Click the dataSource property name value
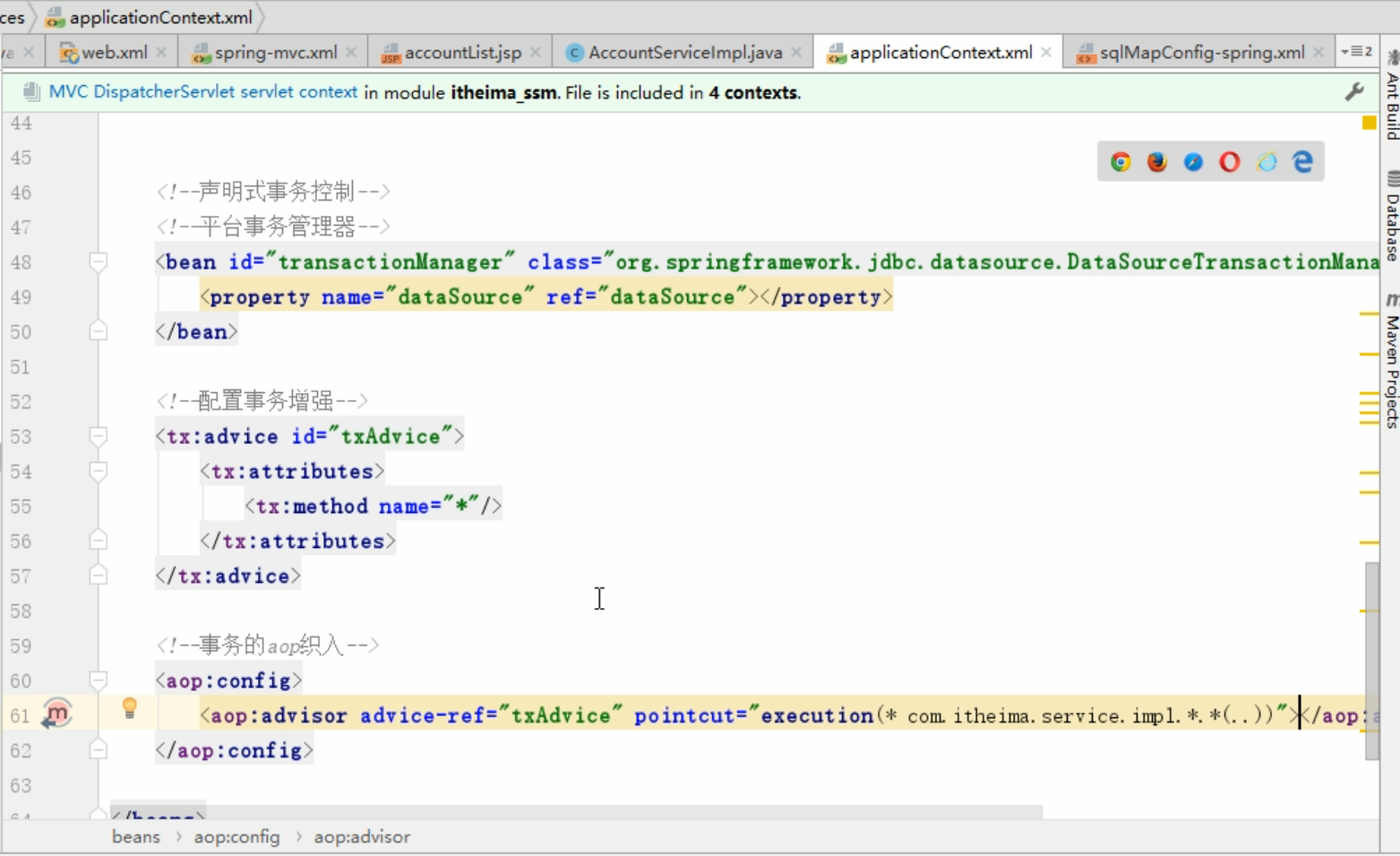This screenshot has height=856, width=1400. 460,296
